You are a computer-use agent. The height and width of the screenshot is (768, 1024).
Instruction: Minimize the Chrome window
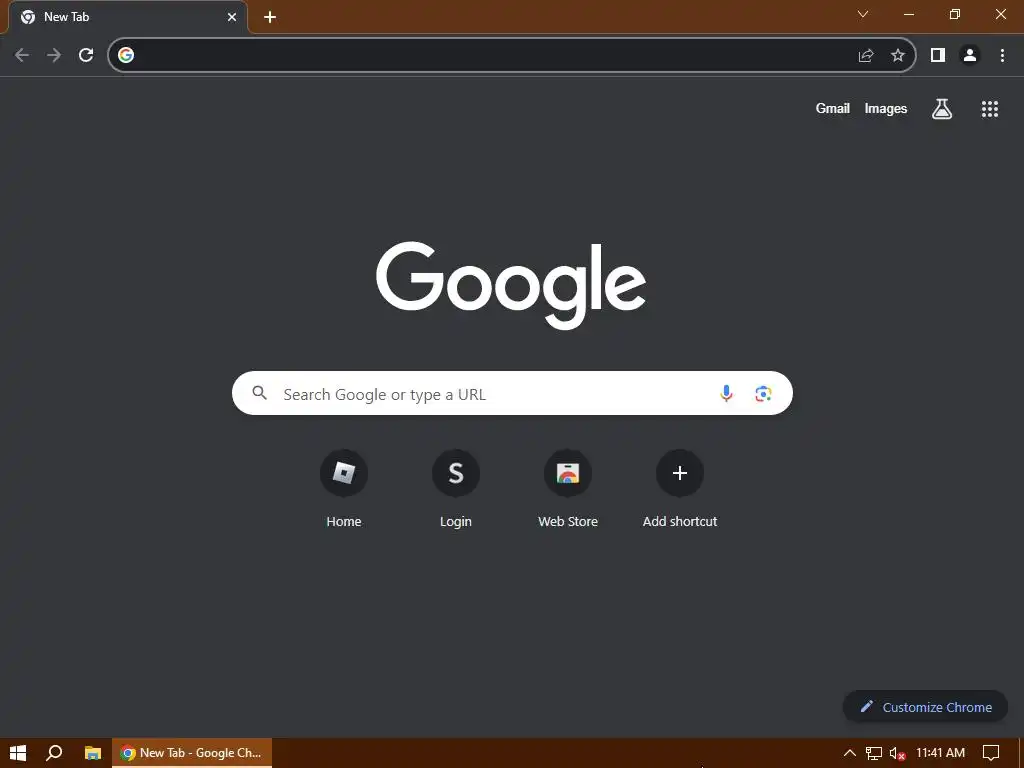tap(909, 14)
